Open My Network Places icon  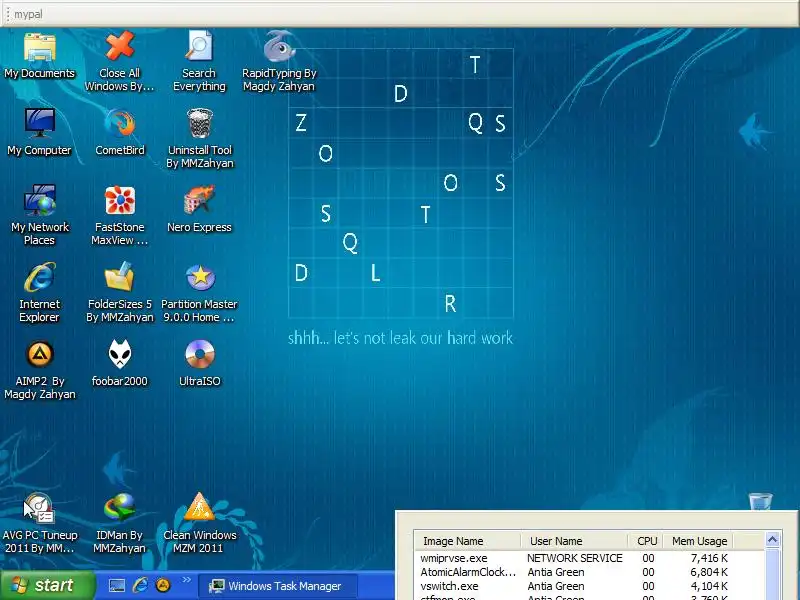(x=39, y=215)
